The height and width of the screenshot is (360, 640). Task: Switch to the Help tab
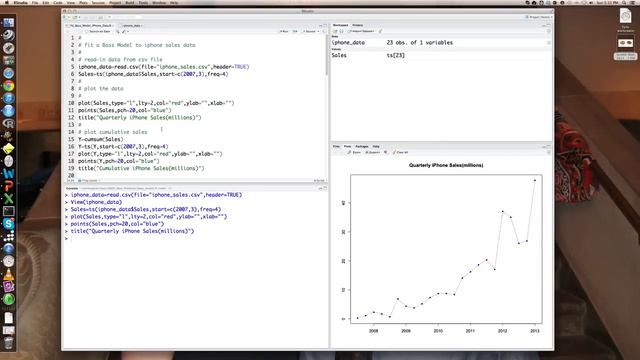click(x=376, y=146)
